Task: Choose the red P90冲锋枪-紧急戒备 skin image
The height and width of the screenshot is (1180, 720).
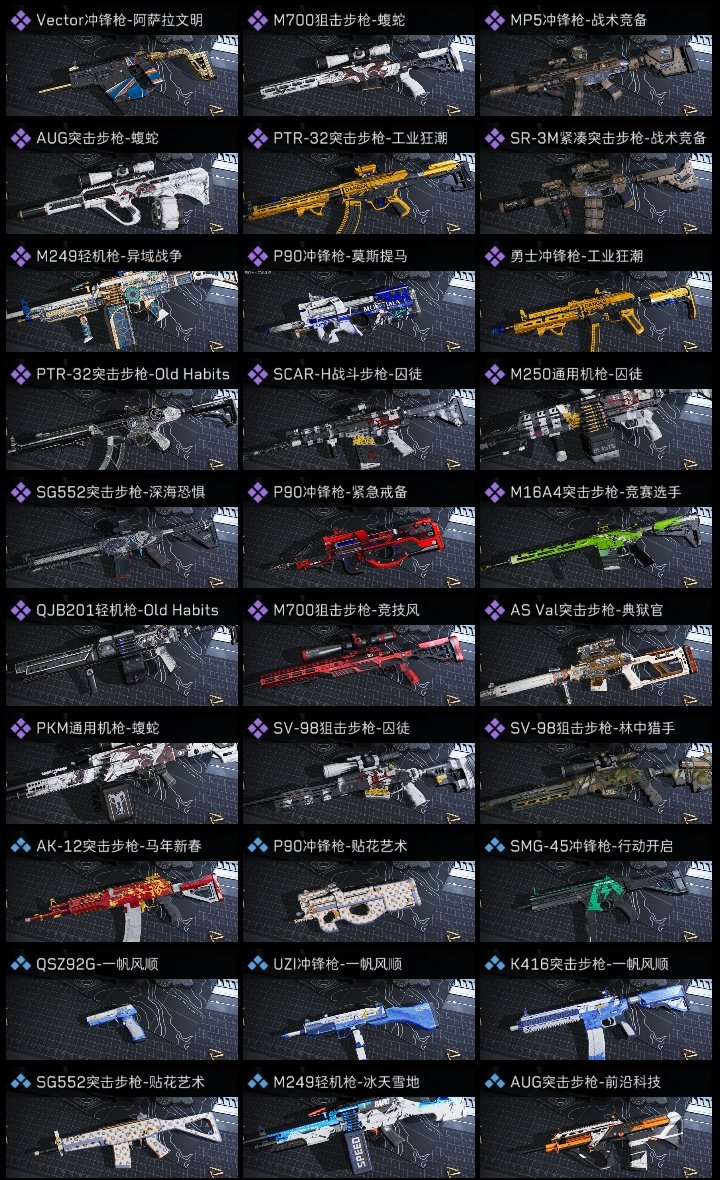Action: click(x=359, y=547)
